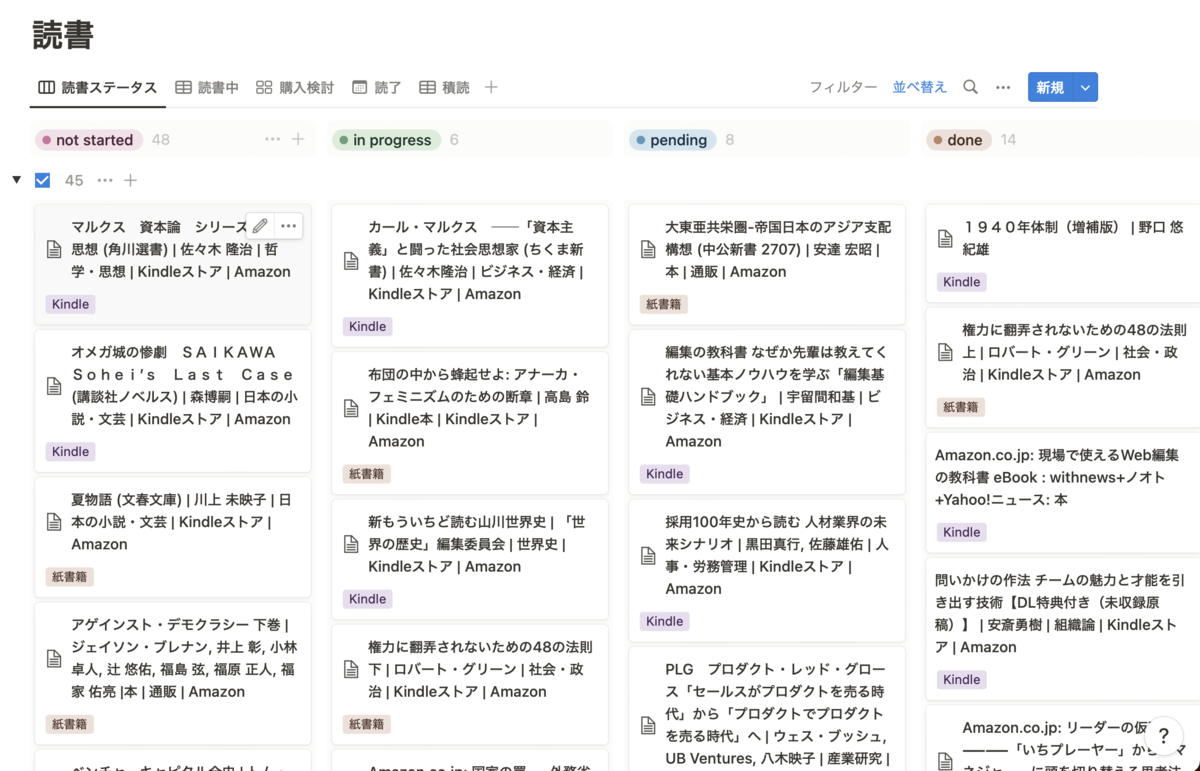Open the 布団の中から蜂起せよ card
The width and height of the screenshot is (1200, 771).
tap(470, 423)
